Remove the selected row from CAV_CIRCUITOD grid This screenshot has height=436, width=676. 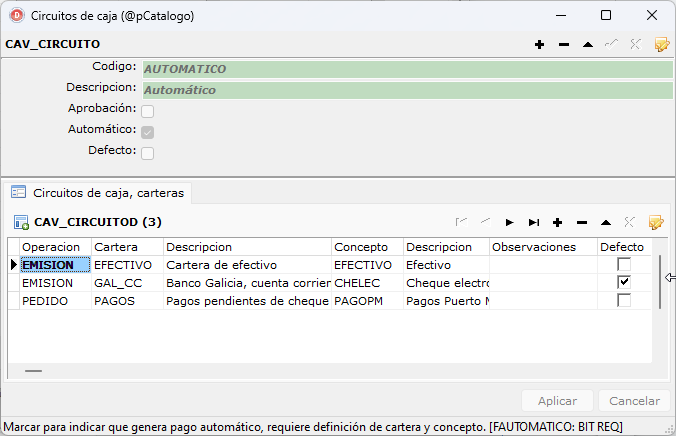point(581,222)
